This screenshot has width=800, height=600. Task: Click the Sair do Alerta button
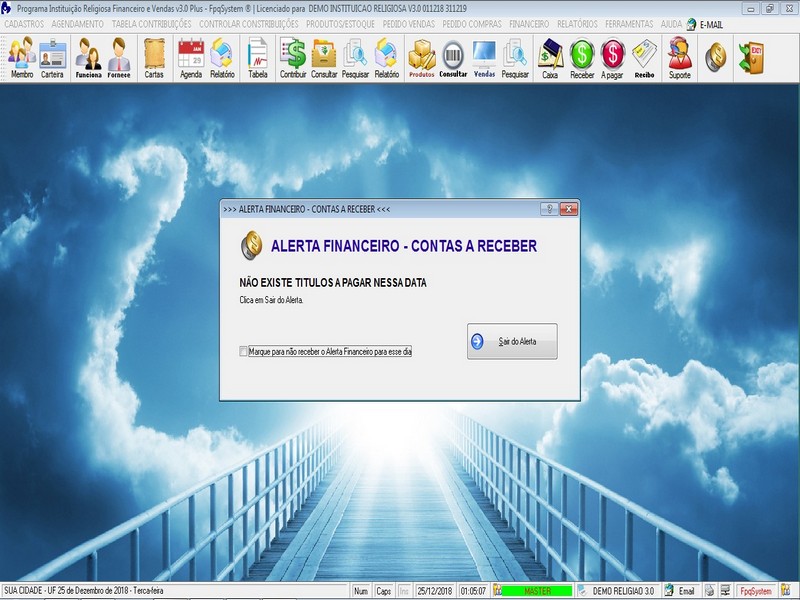pos(512,341)
